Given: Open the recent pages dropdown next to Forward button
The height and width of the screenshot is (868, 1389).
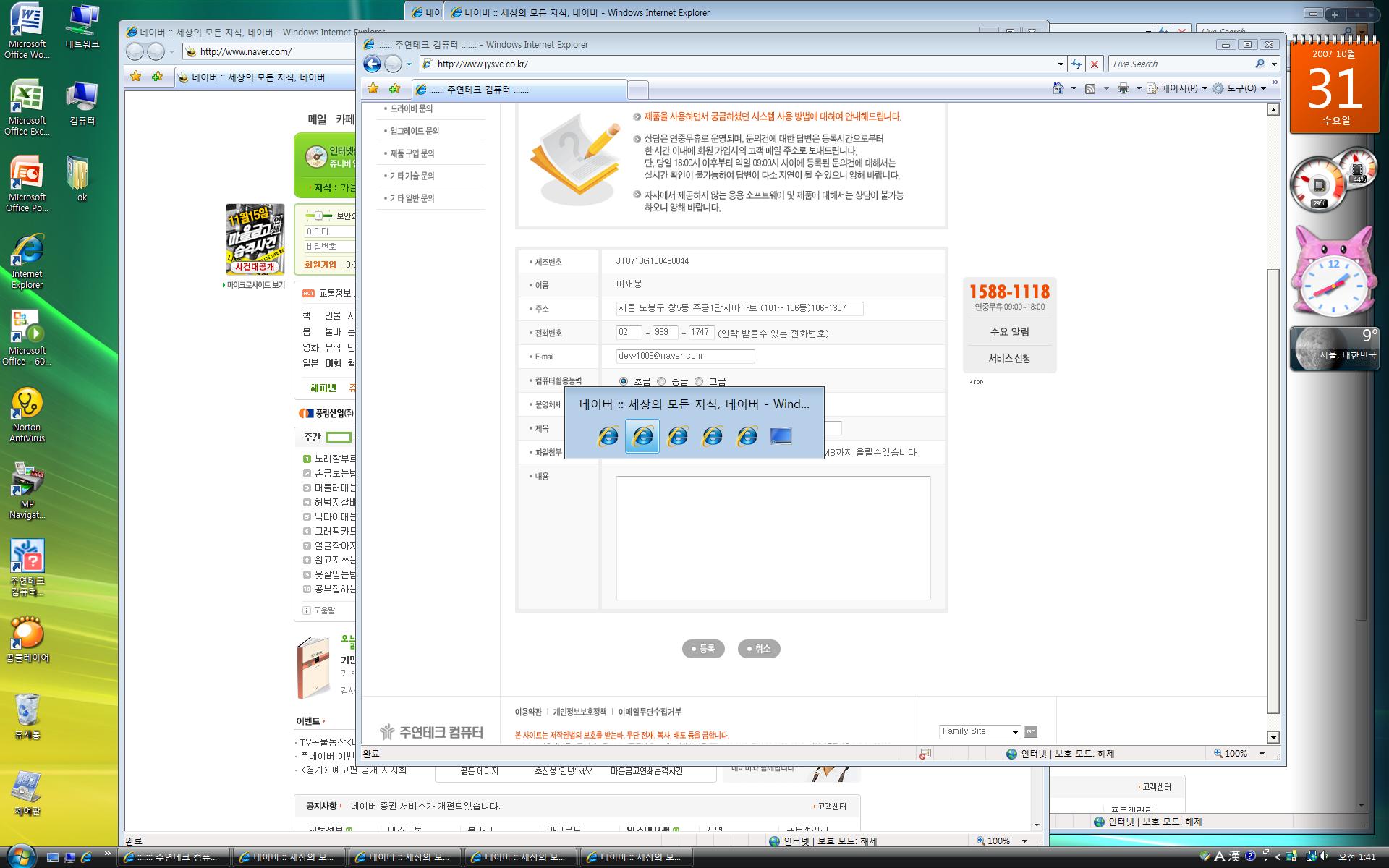Looking at the screenshot, I should [409, 64].
